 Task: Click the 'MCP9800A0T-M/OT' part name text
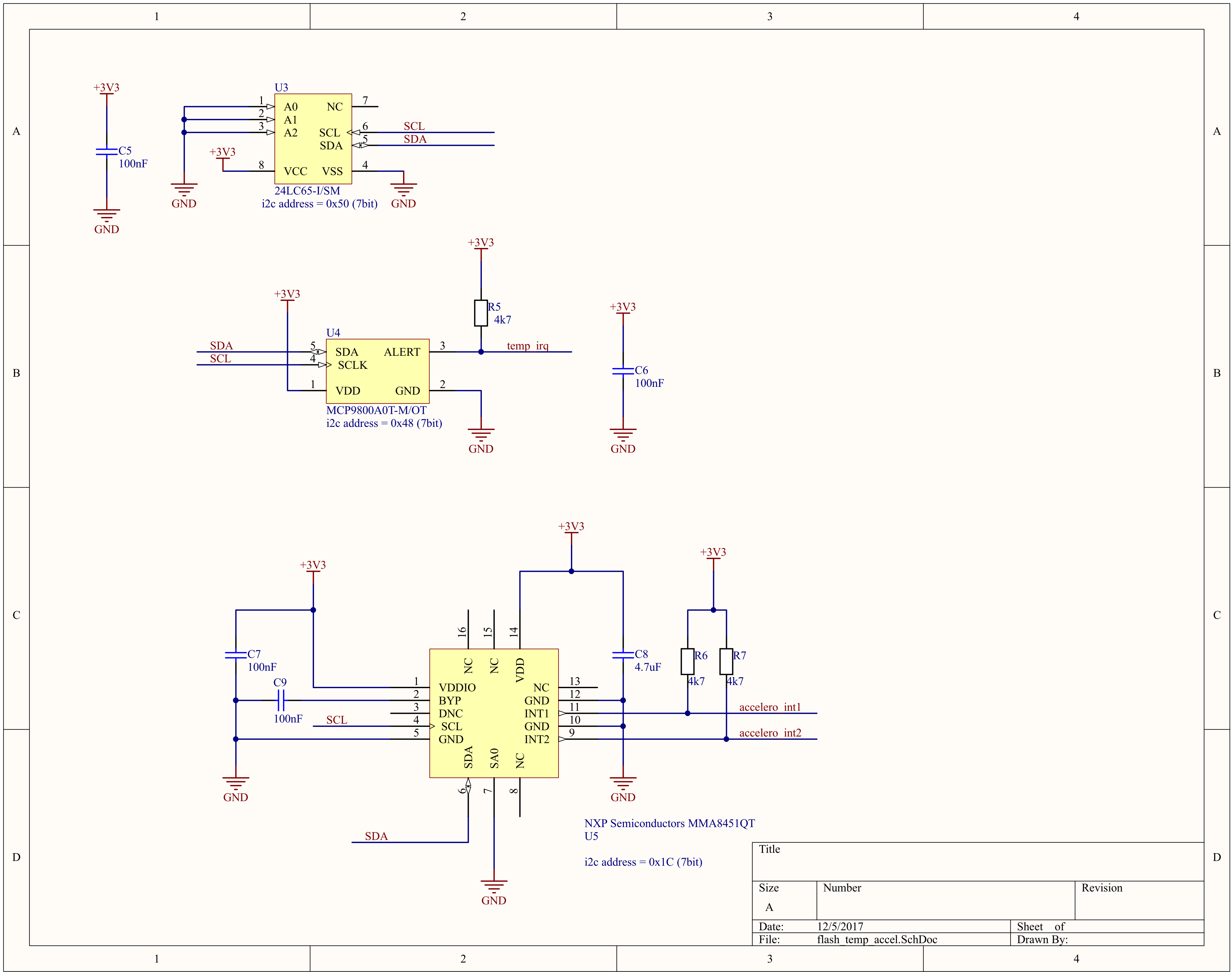pyautogui.click(x=376, y=410)
